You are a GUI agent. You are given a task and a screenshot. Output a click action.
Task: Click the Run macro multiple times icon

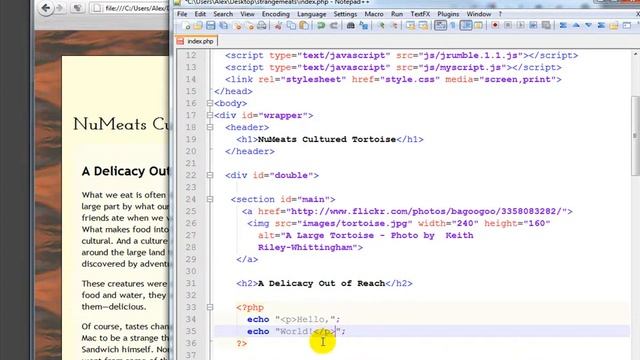(533, 25)
